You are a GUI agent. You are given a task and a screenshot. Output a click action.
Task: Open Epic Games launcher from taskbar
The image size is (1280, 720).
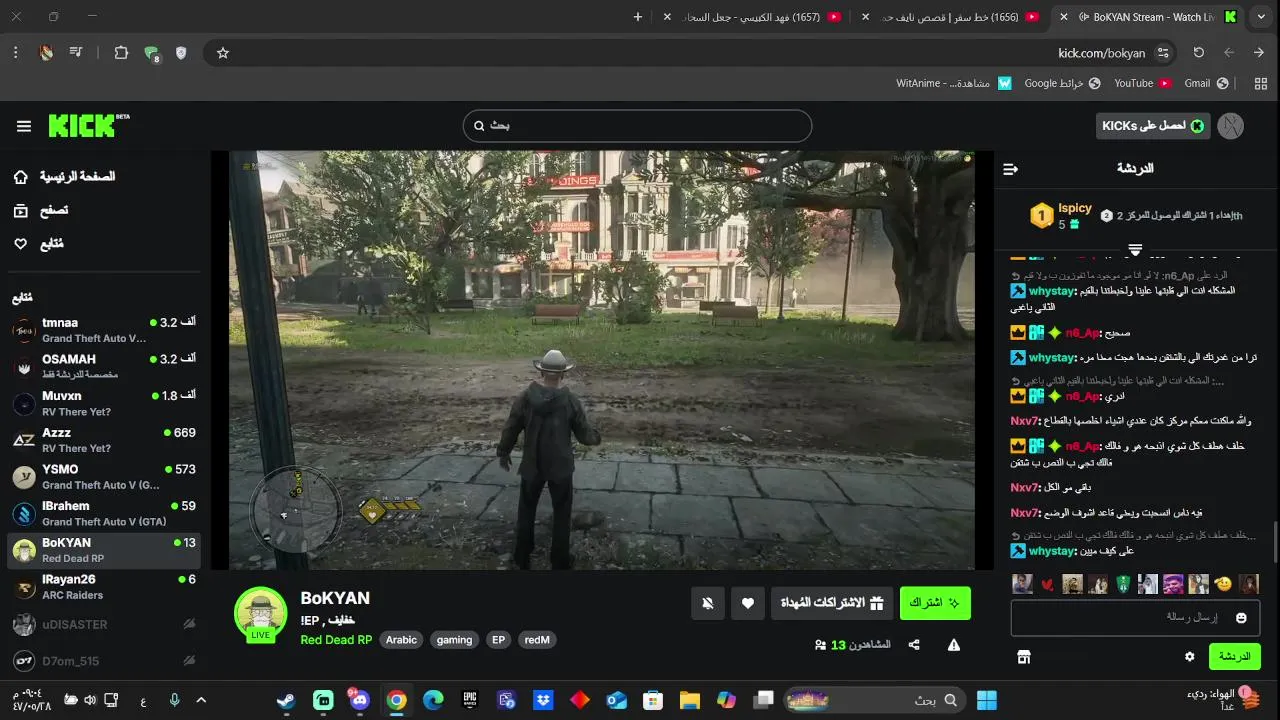(470, 700)
